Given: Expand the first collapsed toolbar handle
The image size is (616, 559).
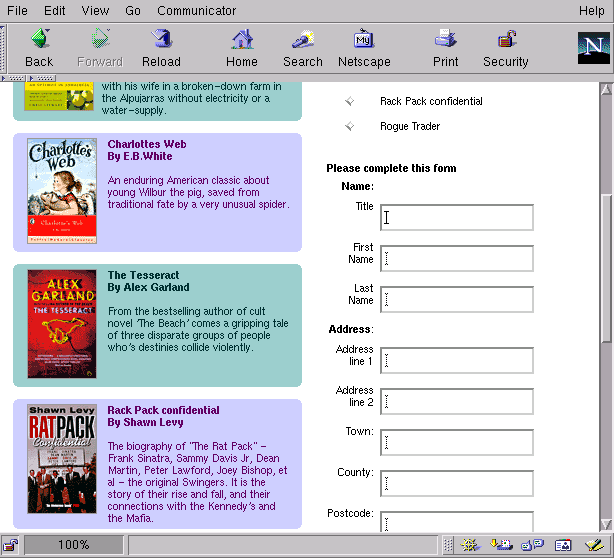Looking at the screenshot, I should point(14,78).
